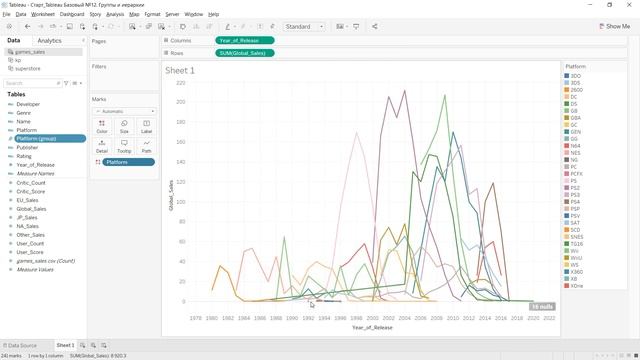Click the New Worksheet tab icon at bottom
640x360 pixels.
coord(82,345)
